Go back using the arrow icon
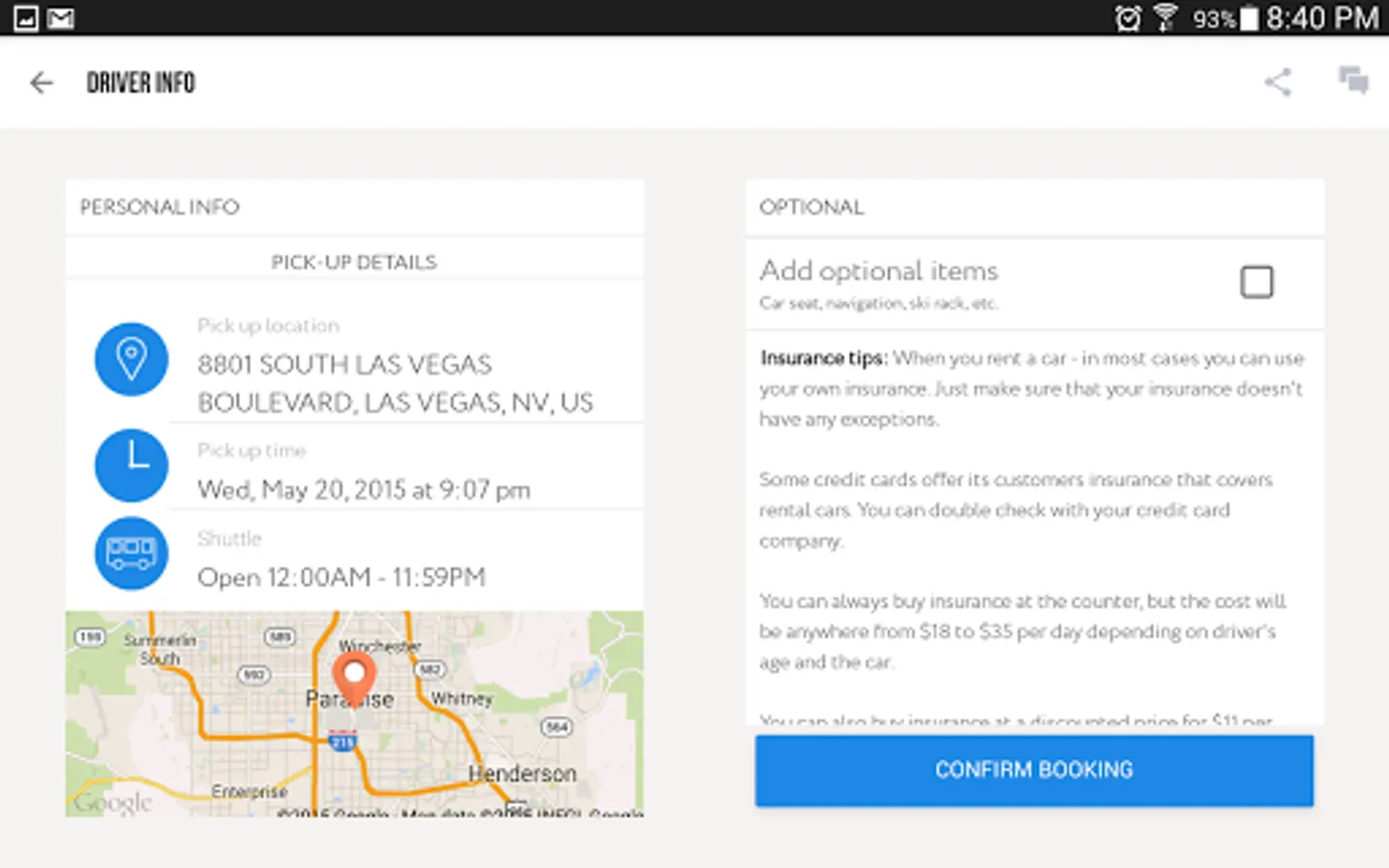 tap(41, 83)
